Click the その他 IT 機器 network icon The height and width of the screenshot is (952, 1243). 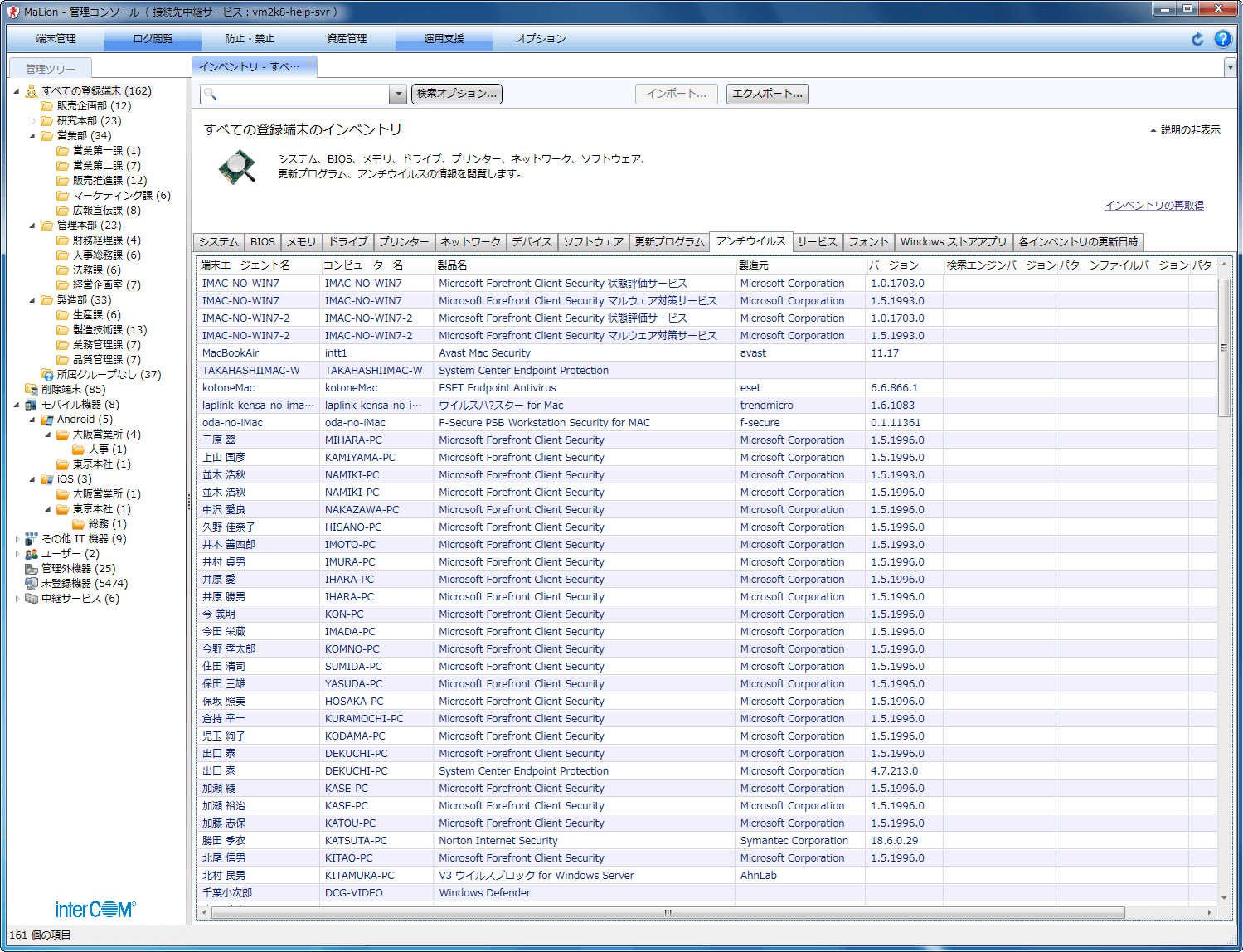32,539
